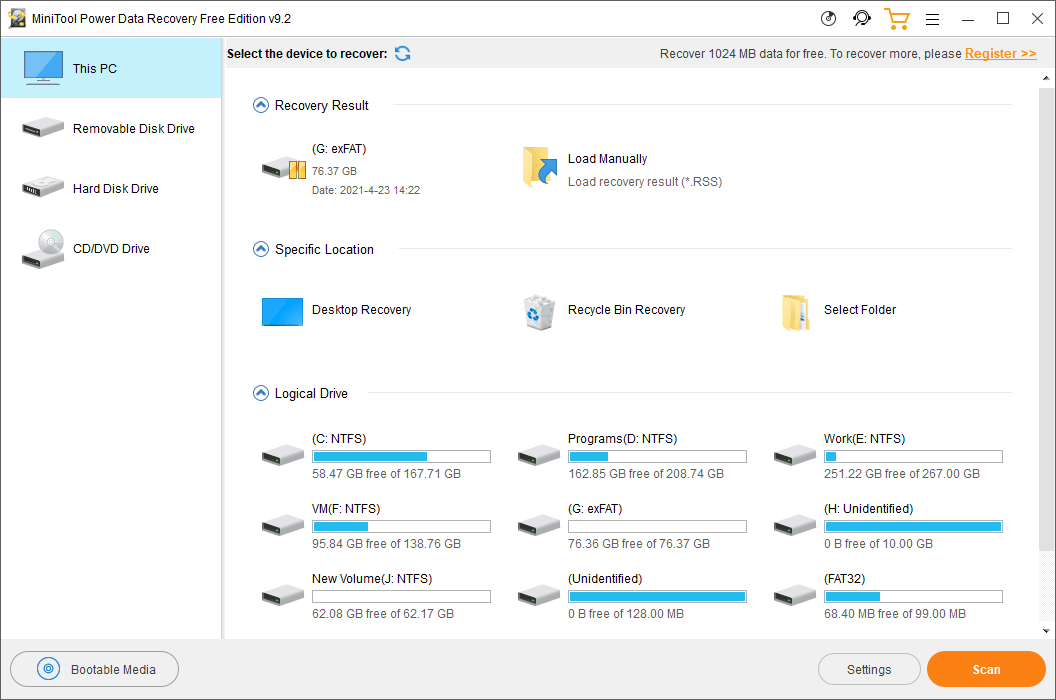Collapse the Specific Location section
Viewport: 1056px width, 700px height.
tap(261, 249)
